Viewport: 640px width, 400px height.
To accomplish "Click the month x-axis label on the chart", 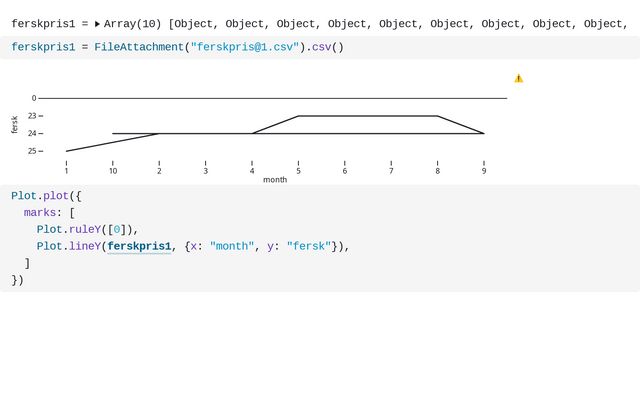I will (275, 180).
